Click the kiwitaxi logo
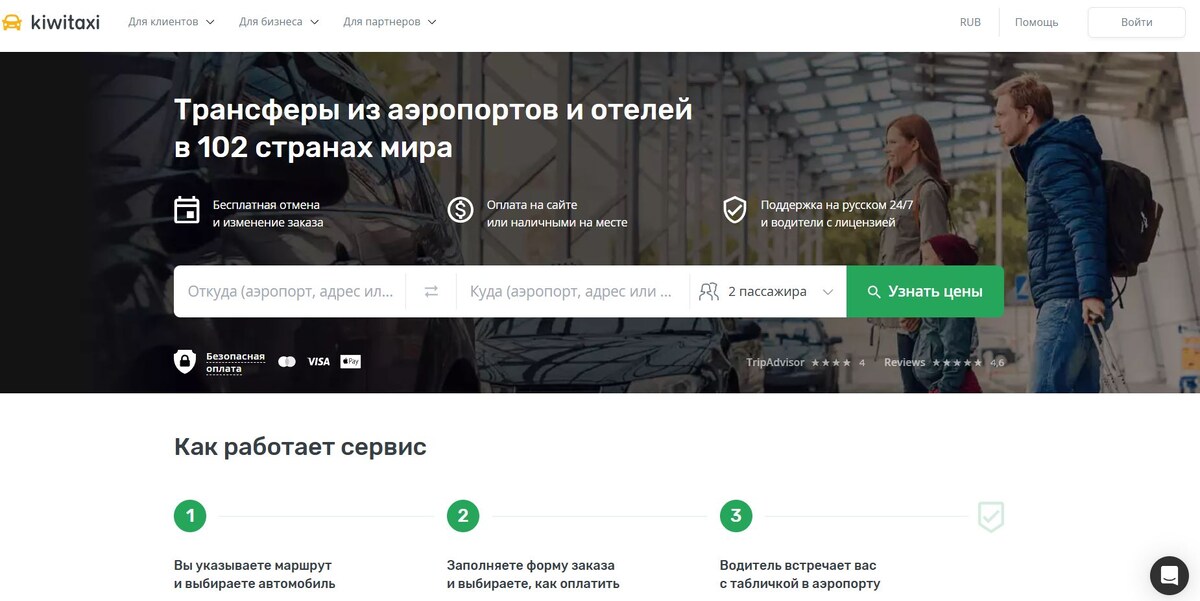1200x601 pixels. (x=51, y=22)
